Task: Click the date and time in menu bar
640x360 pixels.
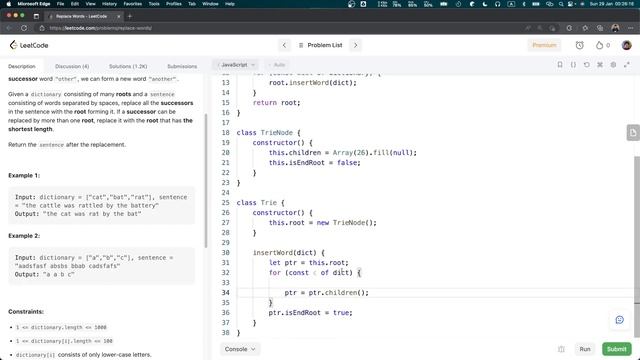Action: tap(611, 4)
